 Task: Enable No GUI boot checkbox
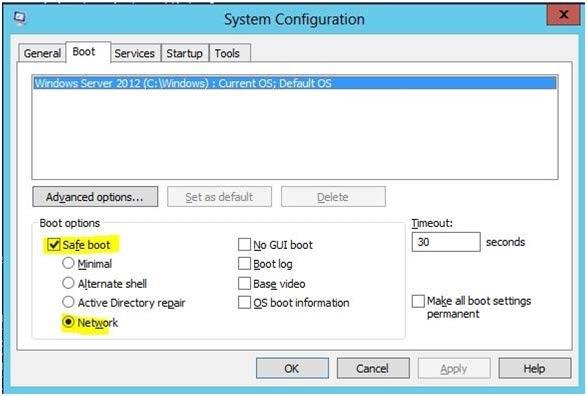pos(244,245)
